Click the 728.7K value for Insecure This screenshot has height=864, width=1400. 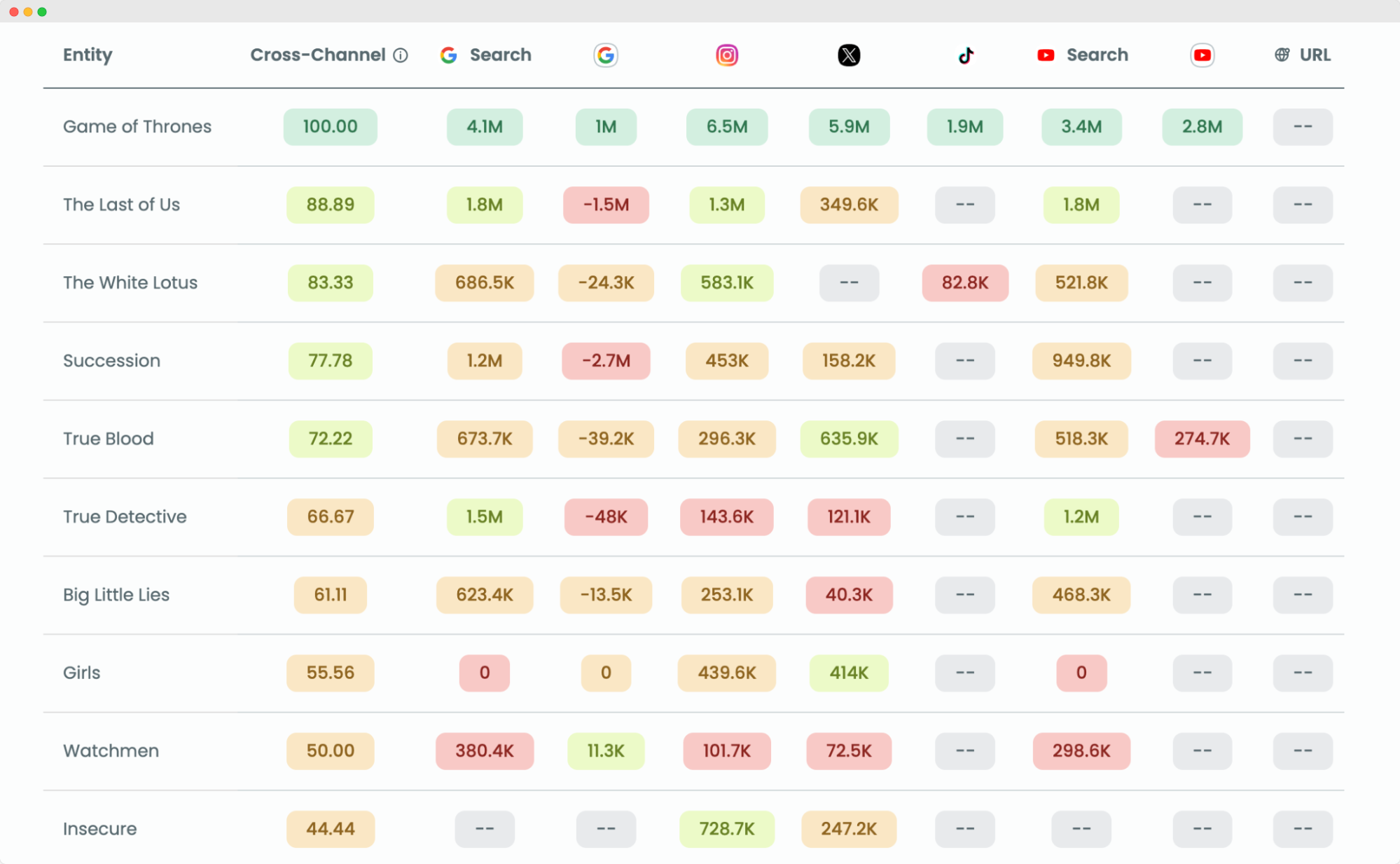(727, 829)
